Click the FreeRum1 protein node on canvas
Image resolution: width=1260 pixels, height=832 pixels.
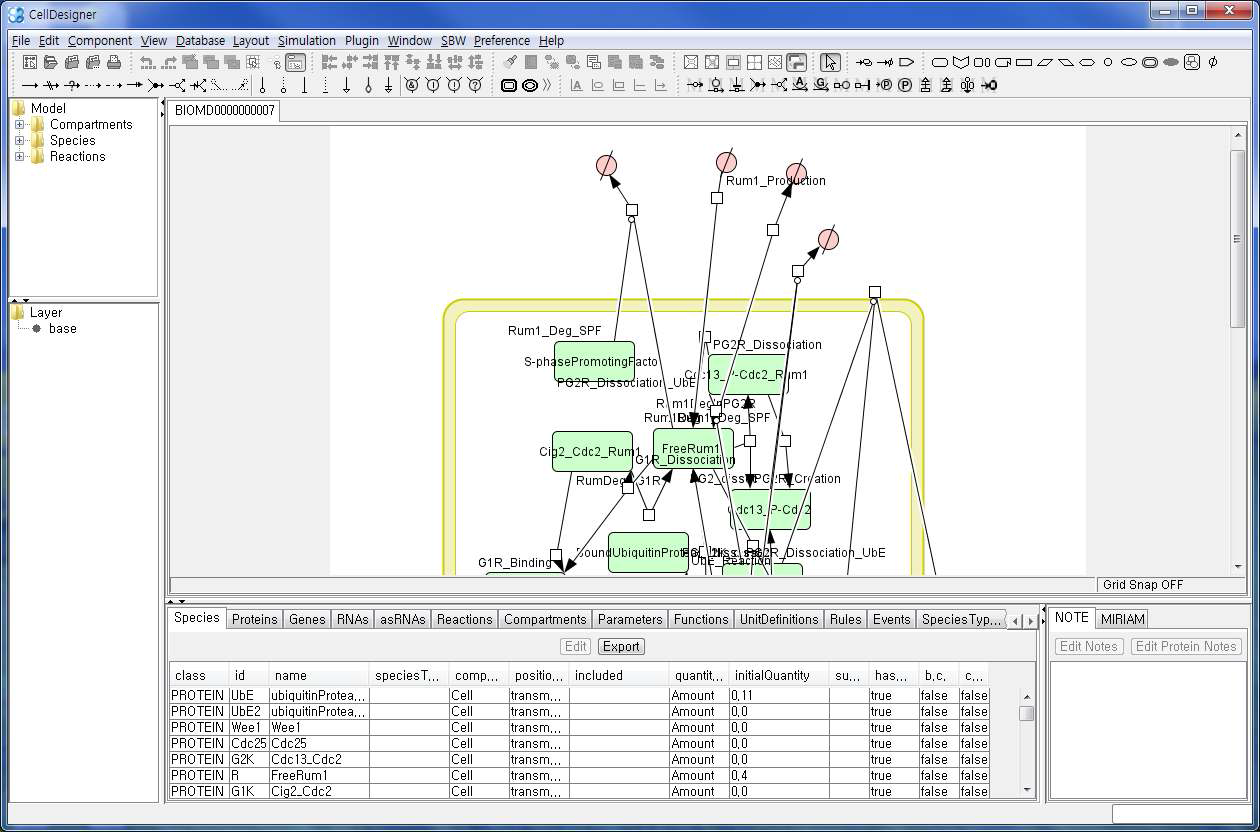pyautogui.click(x=692, y=447)
